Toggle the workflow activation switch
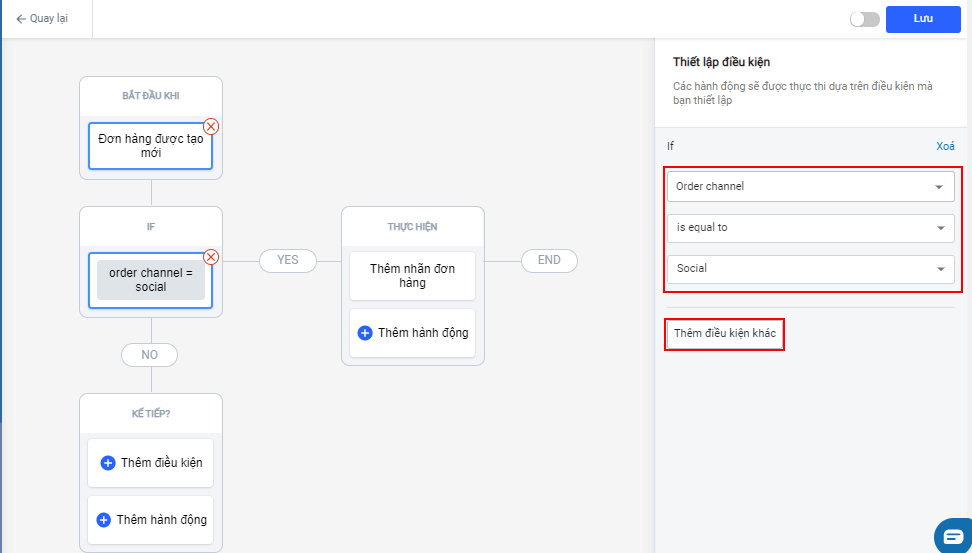 tap(864, 19)
